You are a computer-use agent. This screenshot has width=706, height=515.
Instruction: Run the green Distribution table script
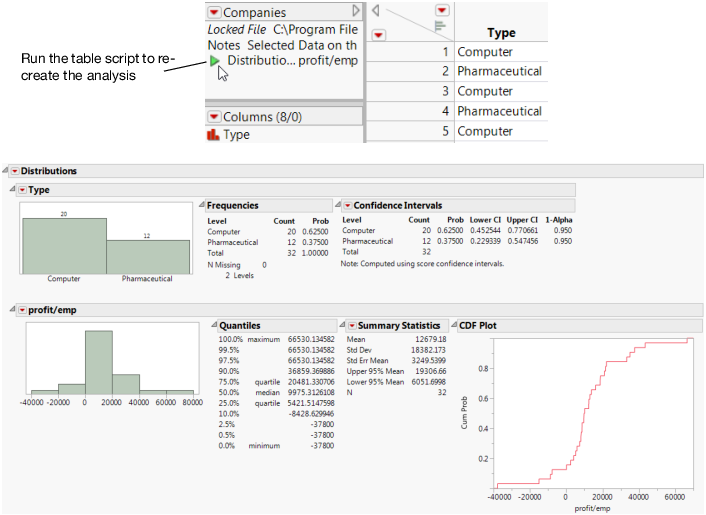[x=214, y=60]
